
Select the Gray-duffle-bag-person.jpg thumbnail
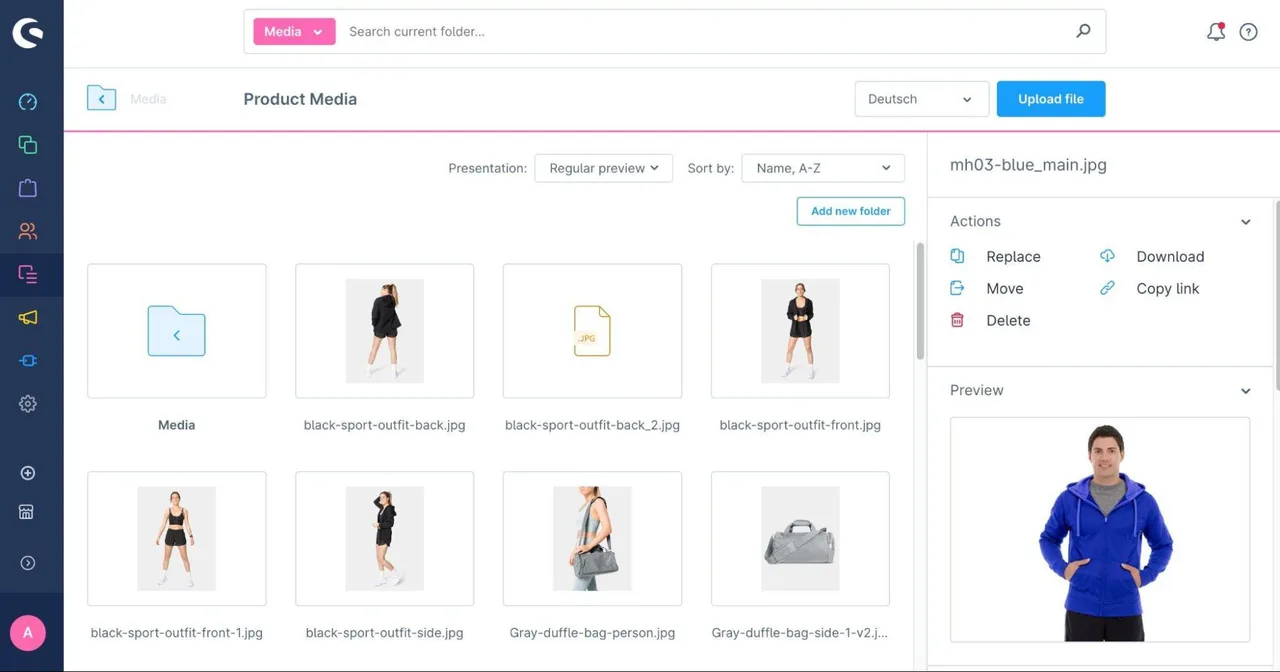[592, 538]
